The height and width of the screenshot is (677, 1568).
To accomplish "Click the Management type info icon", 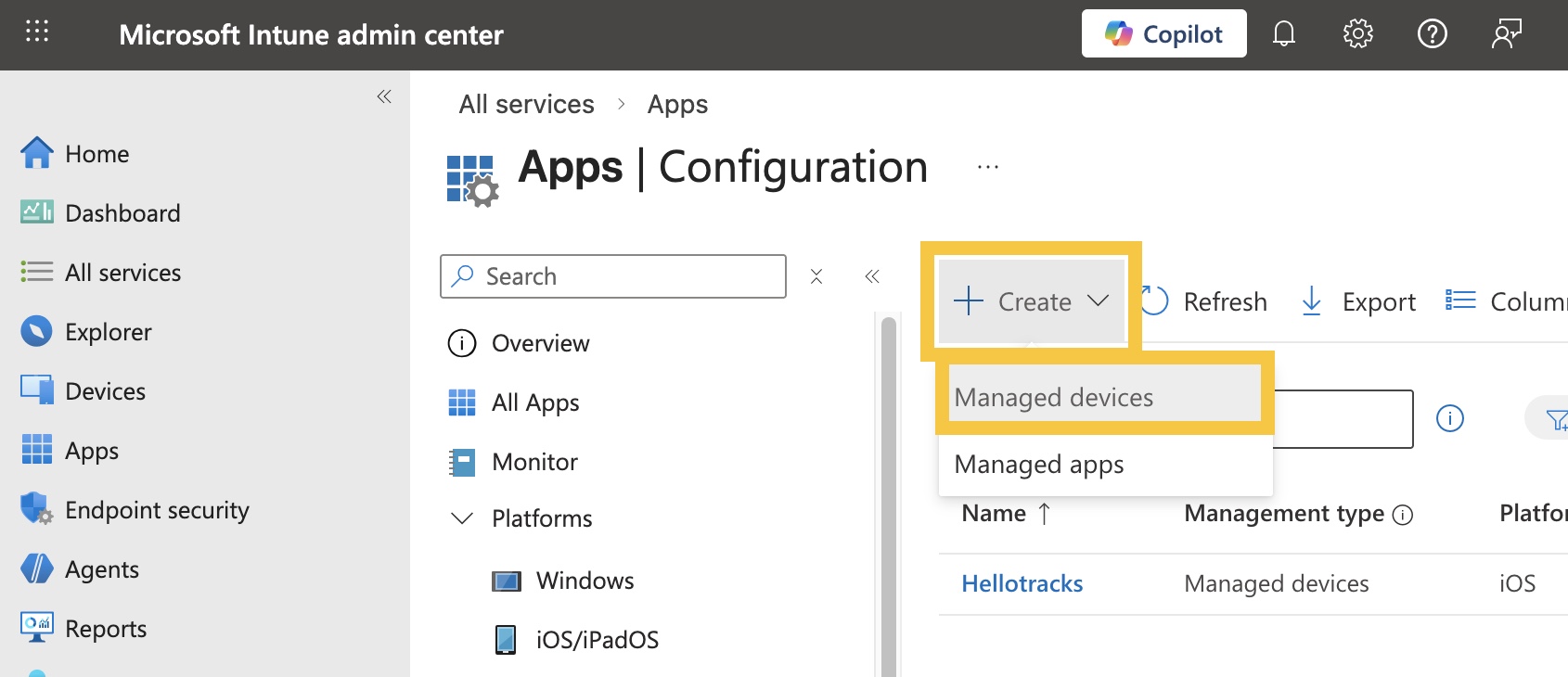I will [x=1403, y=515].
